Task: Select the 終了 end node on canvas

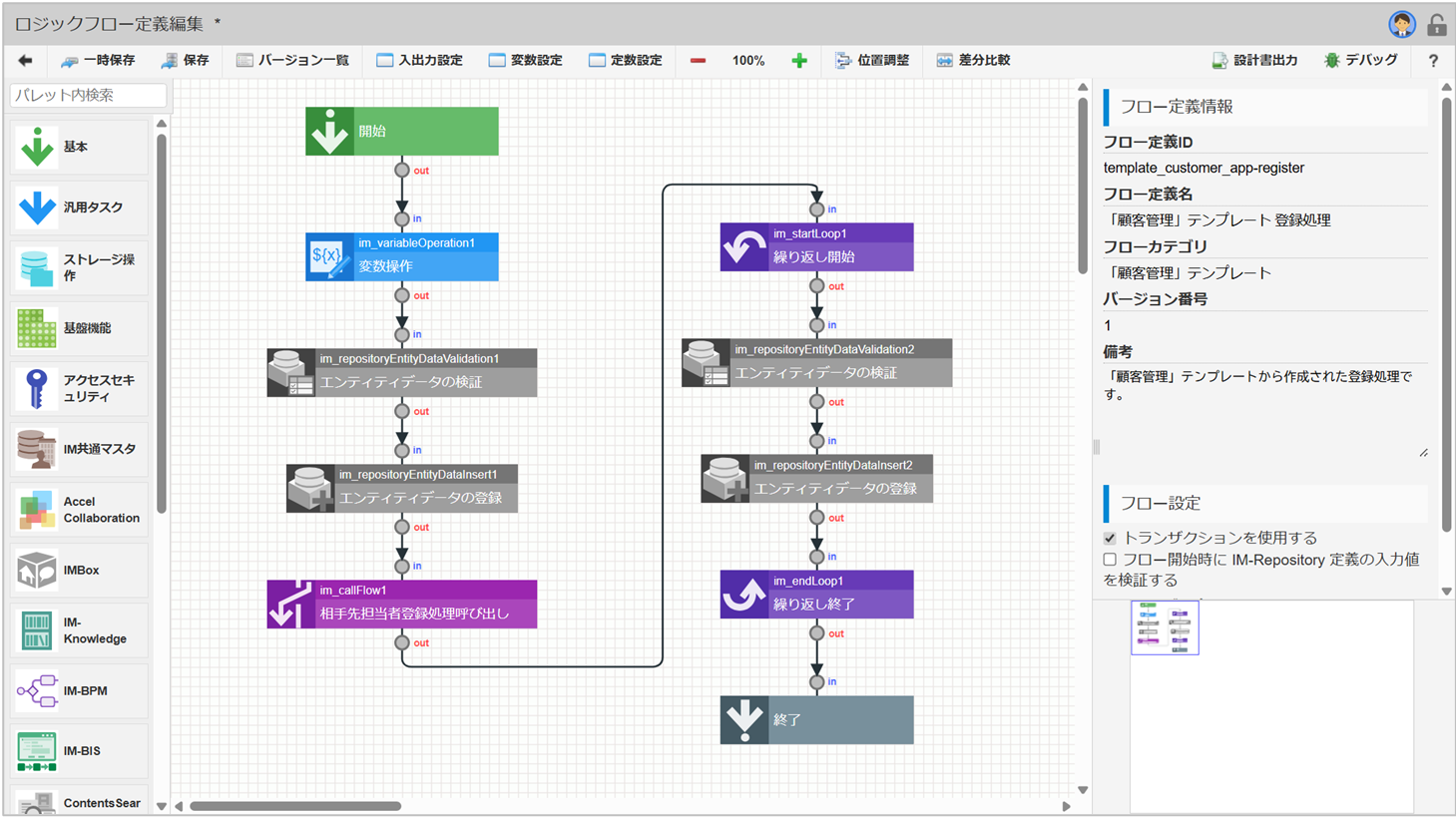Action: point(816,720)
